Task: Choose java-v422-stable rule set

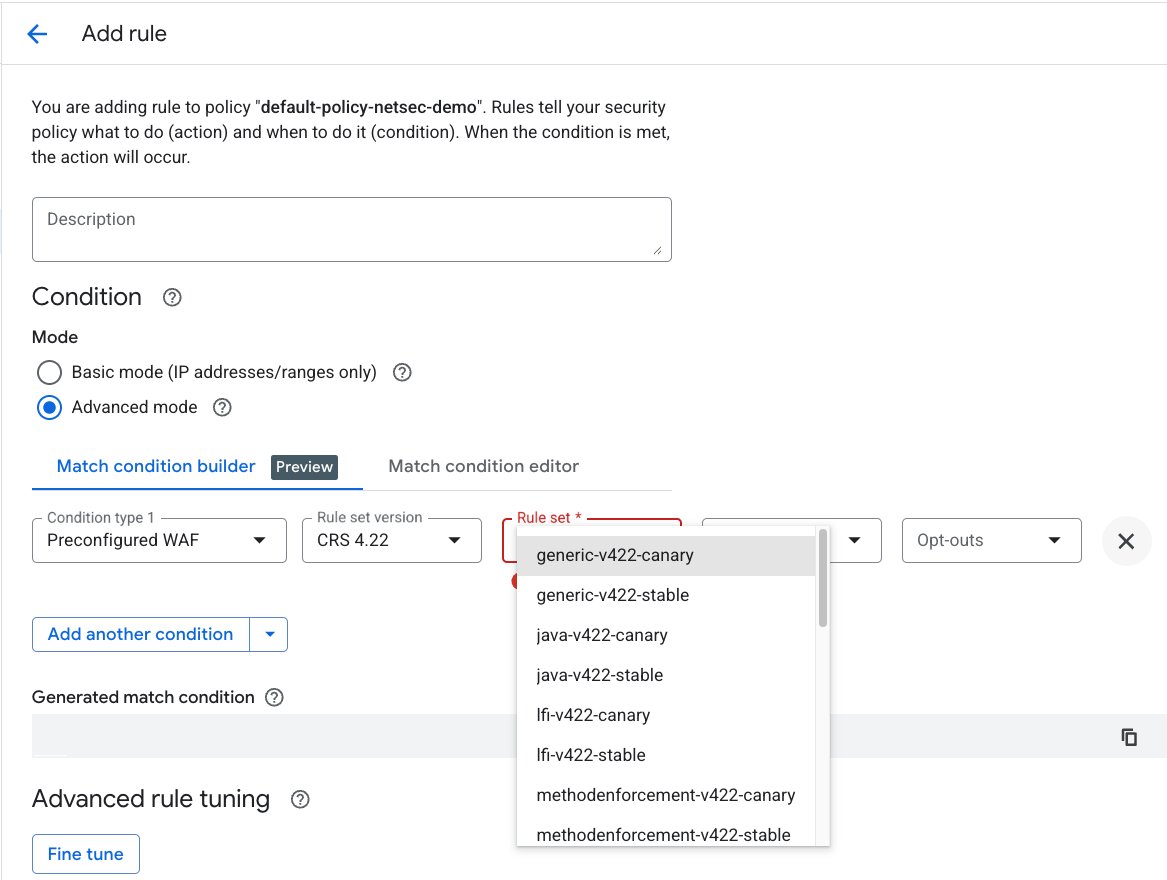Action: pos(666,675)
